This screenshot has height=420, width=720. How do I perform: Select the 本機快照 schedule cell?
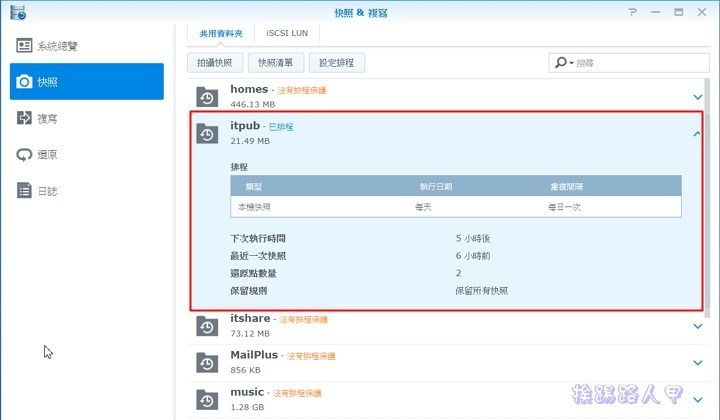click(254, 207)
